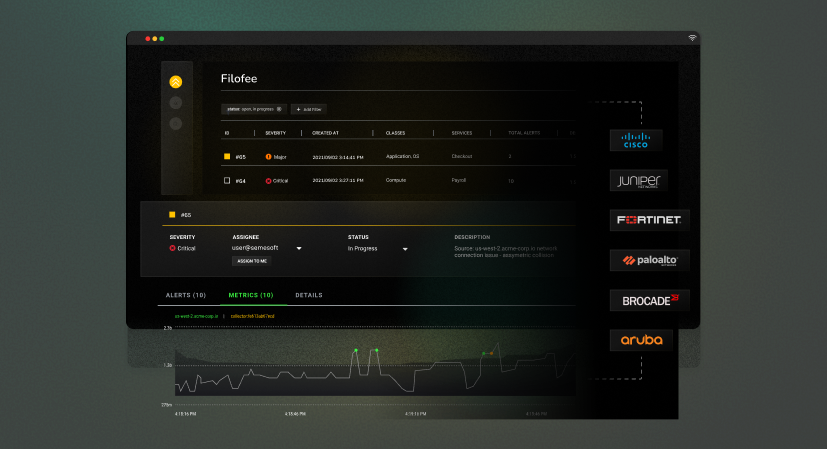Select the Metrics (10) tab
The image size is (827, 449).
pyautogui.click(x=251, y=295)
